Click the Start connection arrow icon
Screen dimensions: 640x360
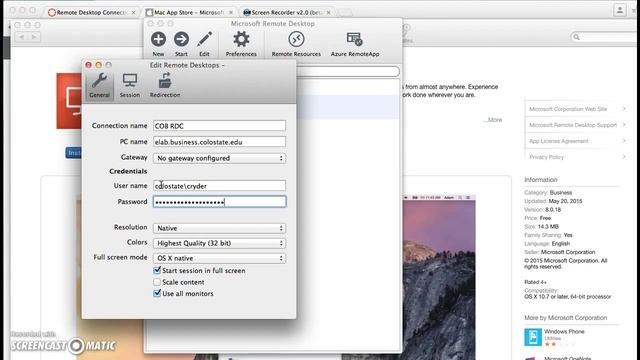(181, 40)
